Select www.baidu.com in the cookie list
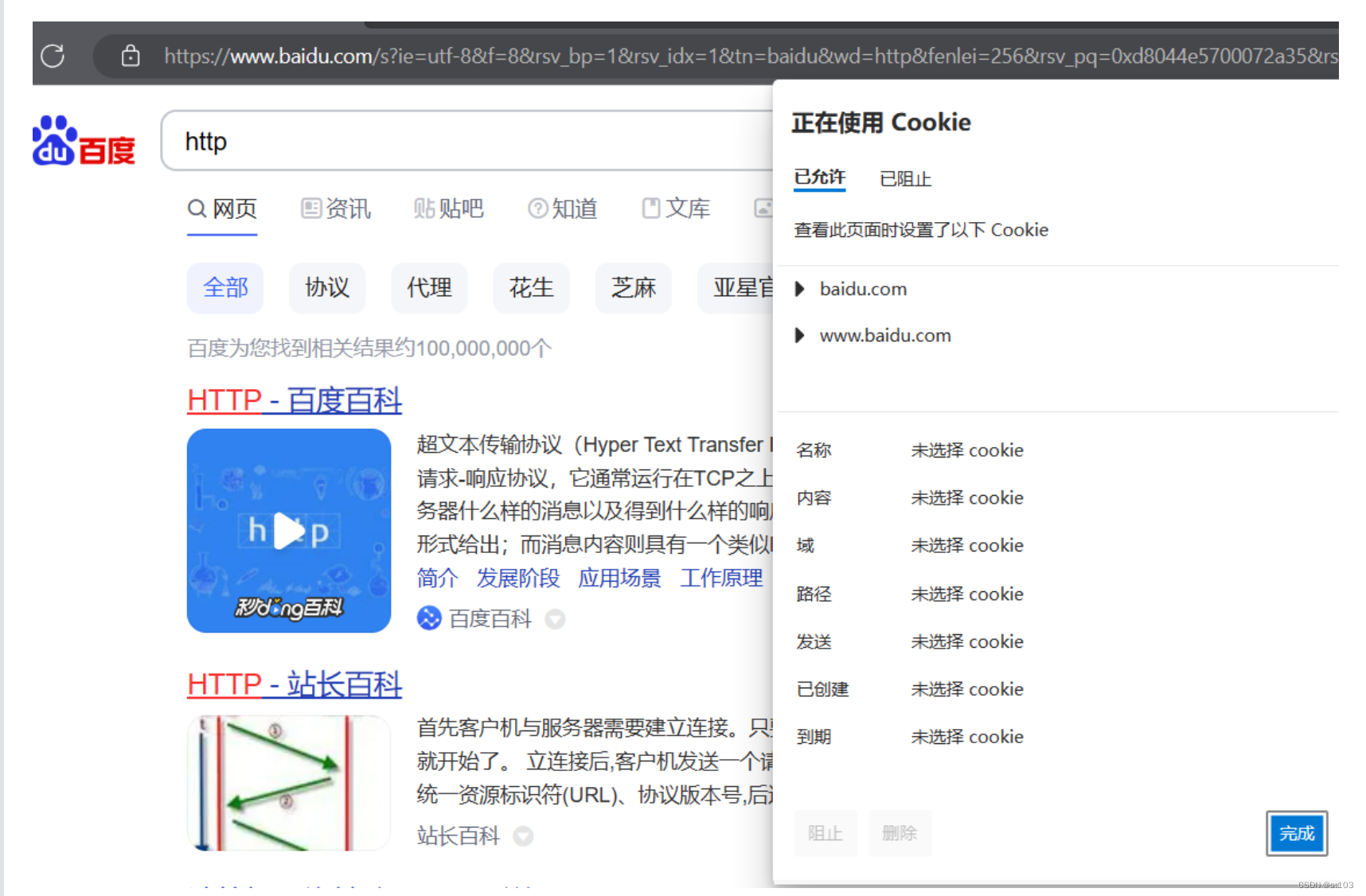The image size is (1366, 896). coord(885,335)
